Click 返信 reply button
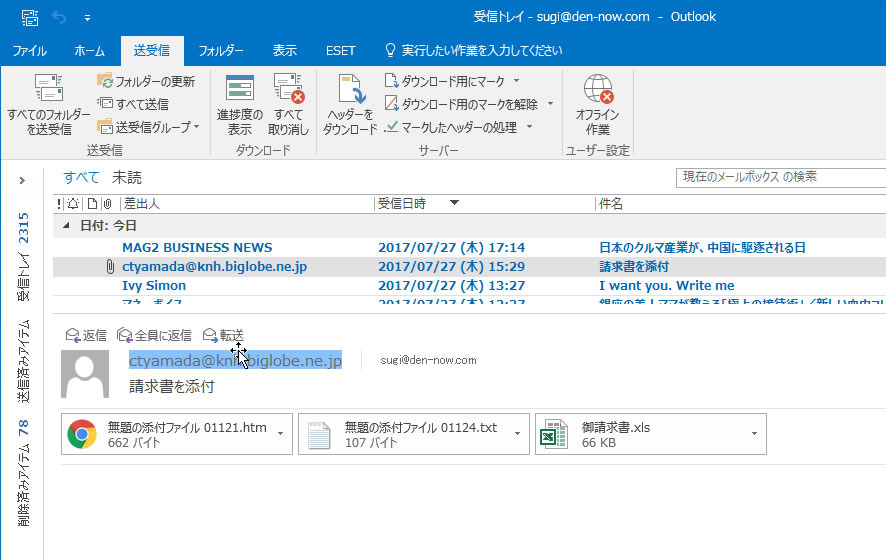The width and height of the screenshot is (886, 560). pyautogui.click(x=86, y=336)
